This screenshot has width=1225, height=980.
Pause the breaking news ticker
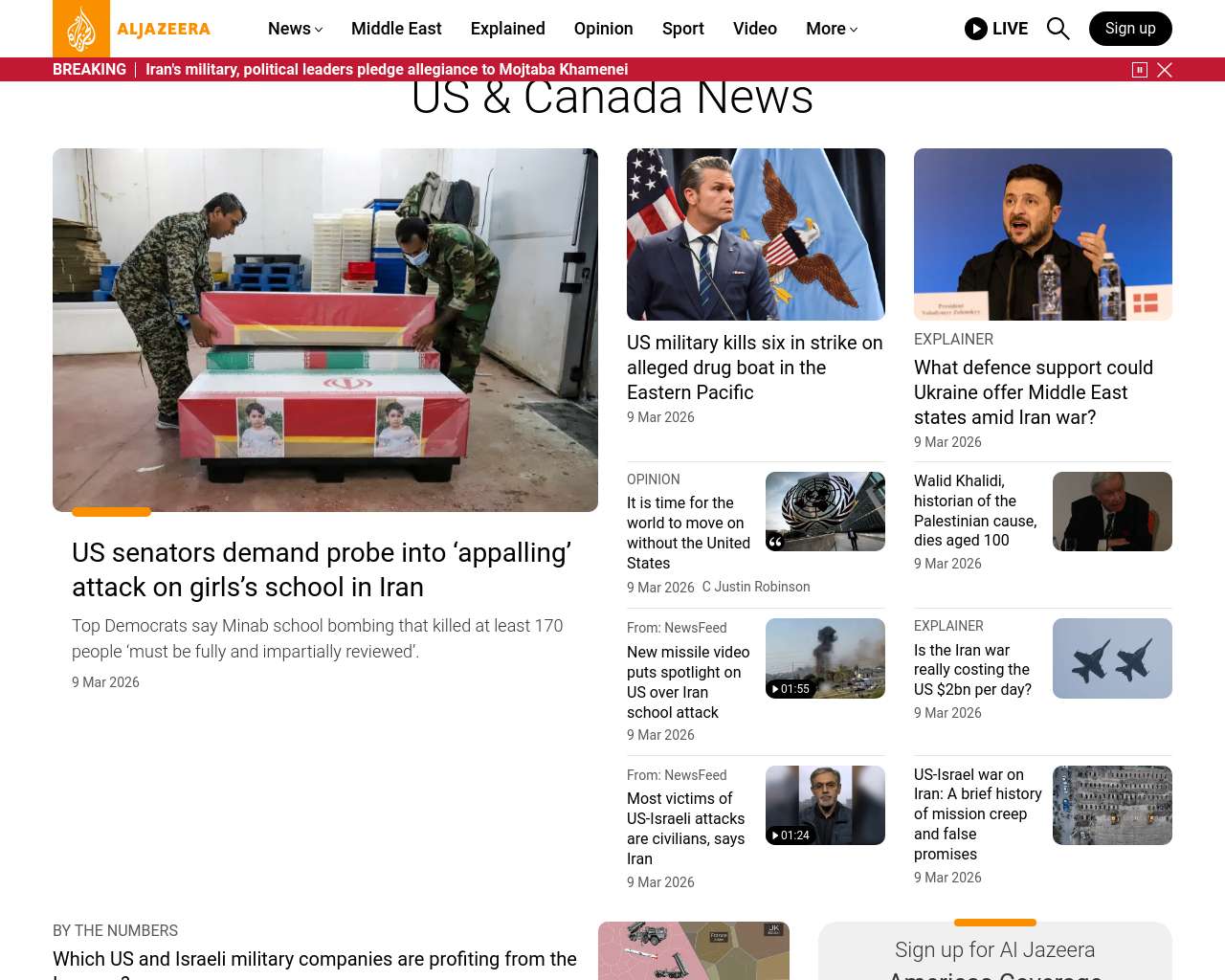coord(1140,70)
